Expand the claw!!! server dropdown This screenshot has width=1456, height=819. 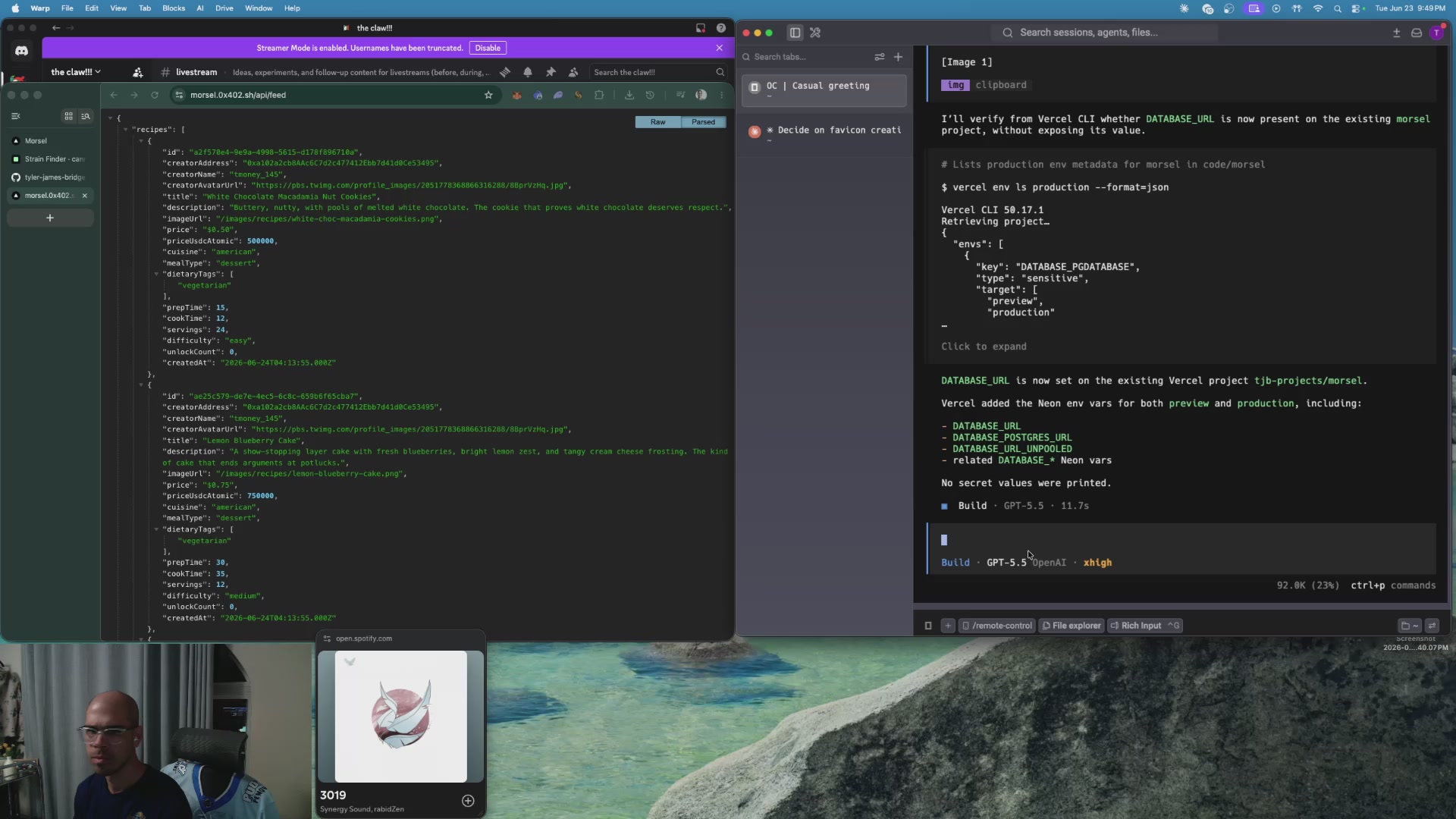point(75,72)
